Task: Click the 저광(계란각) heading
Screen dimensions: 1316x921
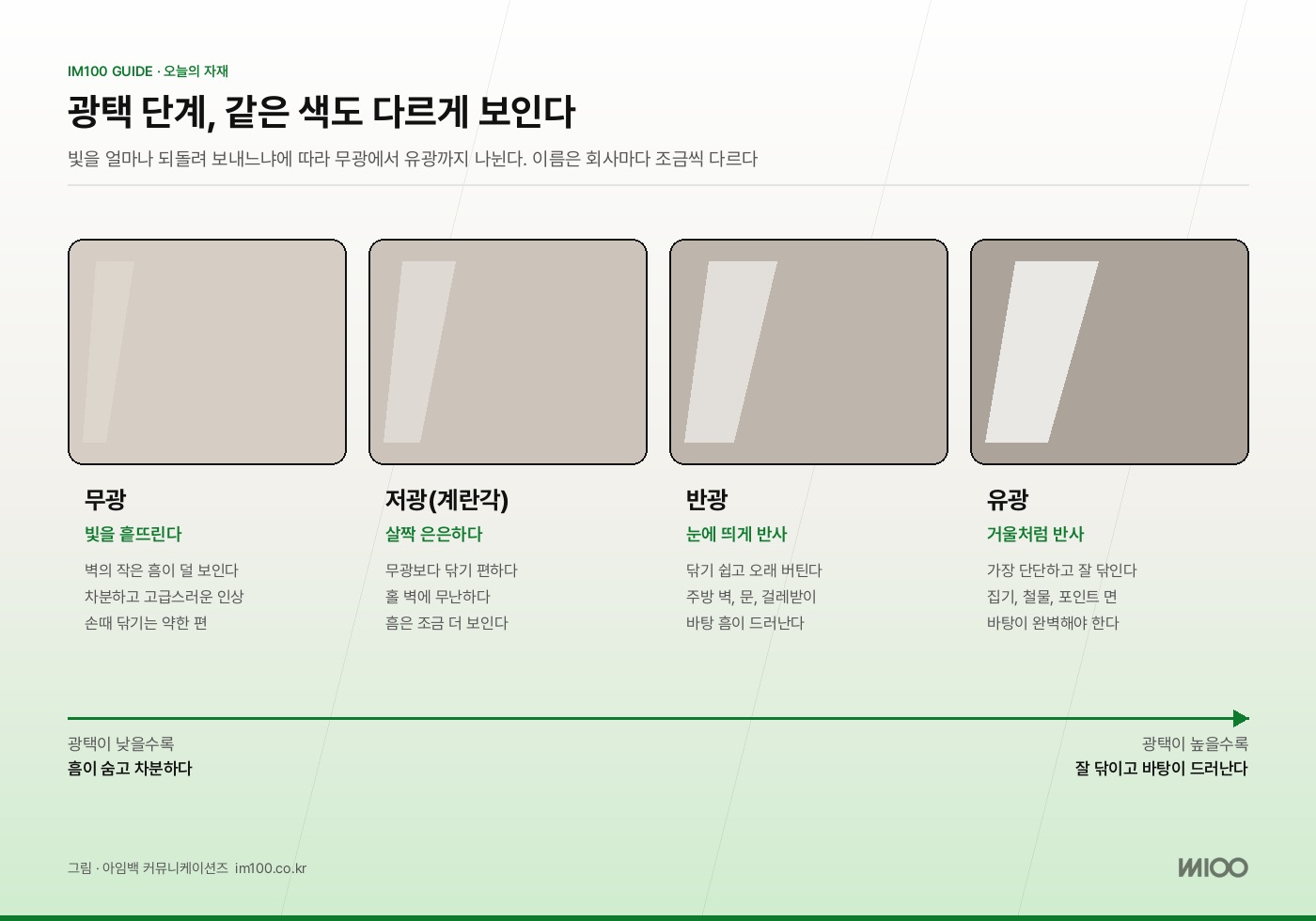Action: [x=446, y=499]
